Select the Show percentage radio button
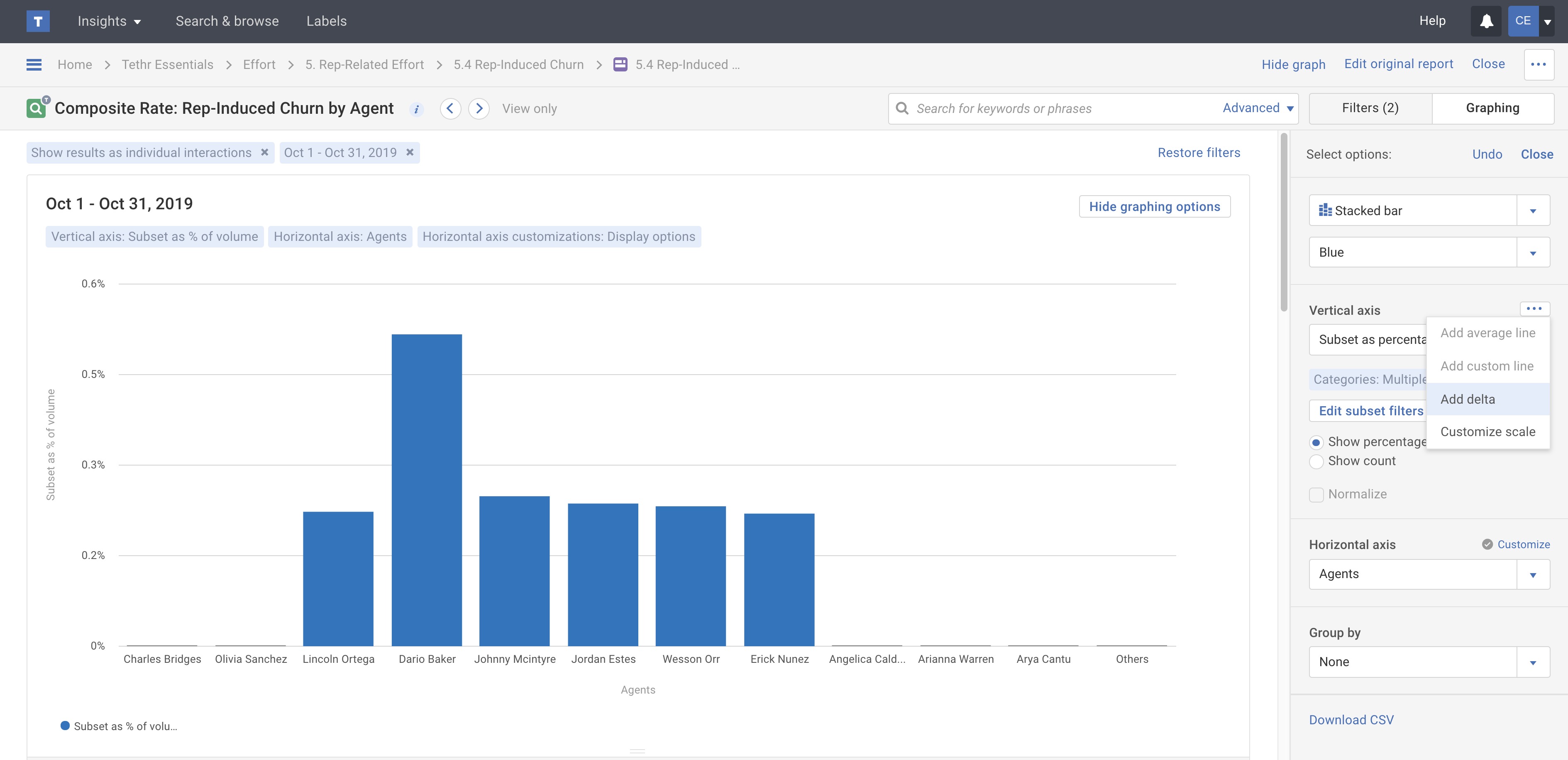Image resolution: width=1568 pixels, height=760 pixels. pos(1316,443)
